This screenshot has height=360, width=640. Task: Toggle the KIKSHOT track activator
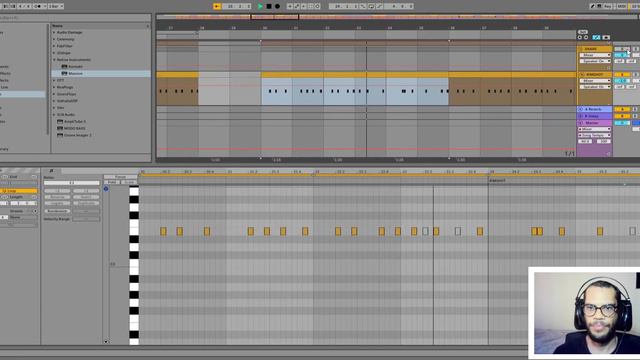point(622,75)
